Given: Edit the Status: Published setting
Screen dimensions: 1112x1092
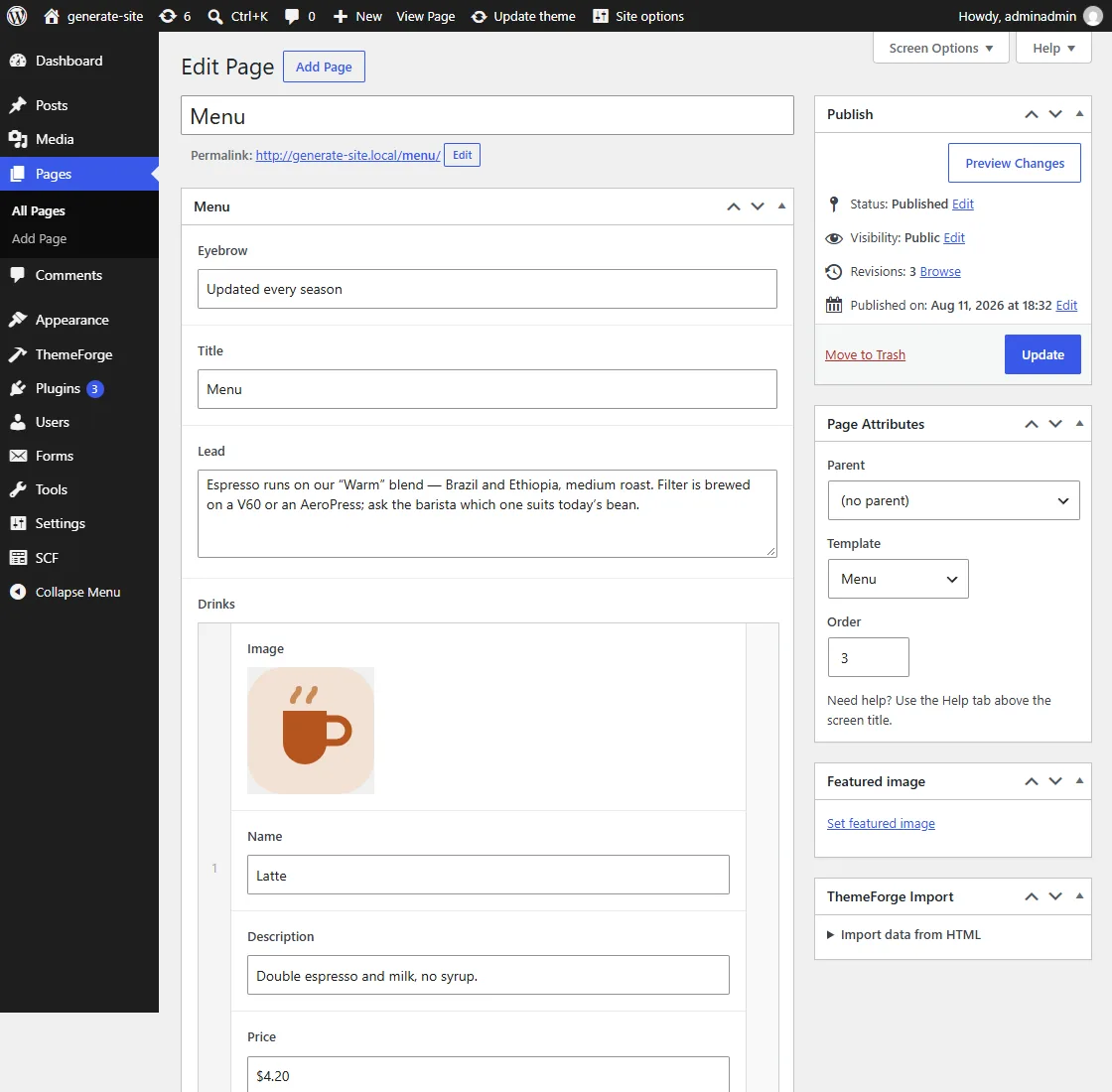Looking at the screenshot, I should [x=962, y=205].
